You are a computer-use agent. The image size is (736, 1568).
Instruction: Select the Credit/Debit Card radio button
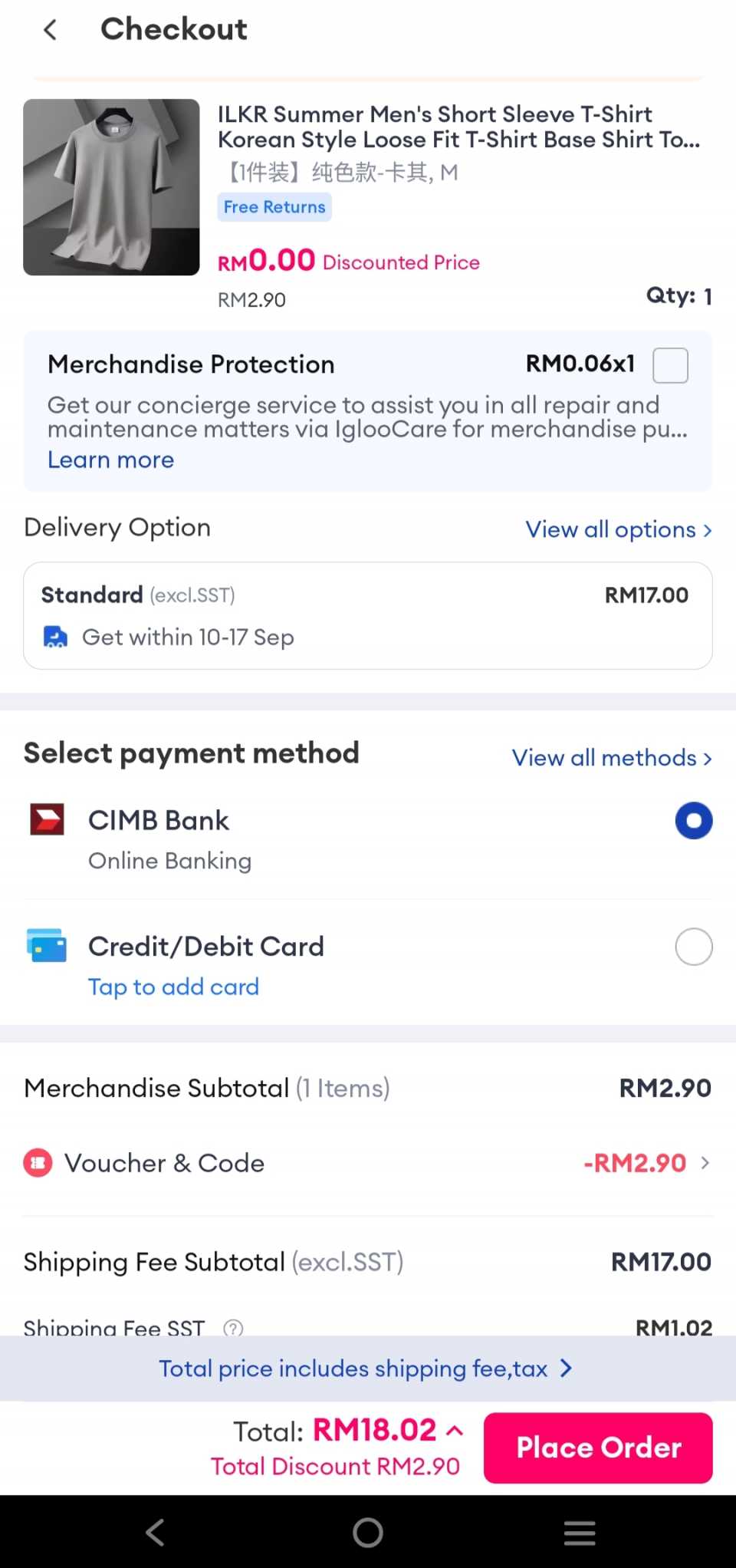tap(694, 947)
